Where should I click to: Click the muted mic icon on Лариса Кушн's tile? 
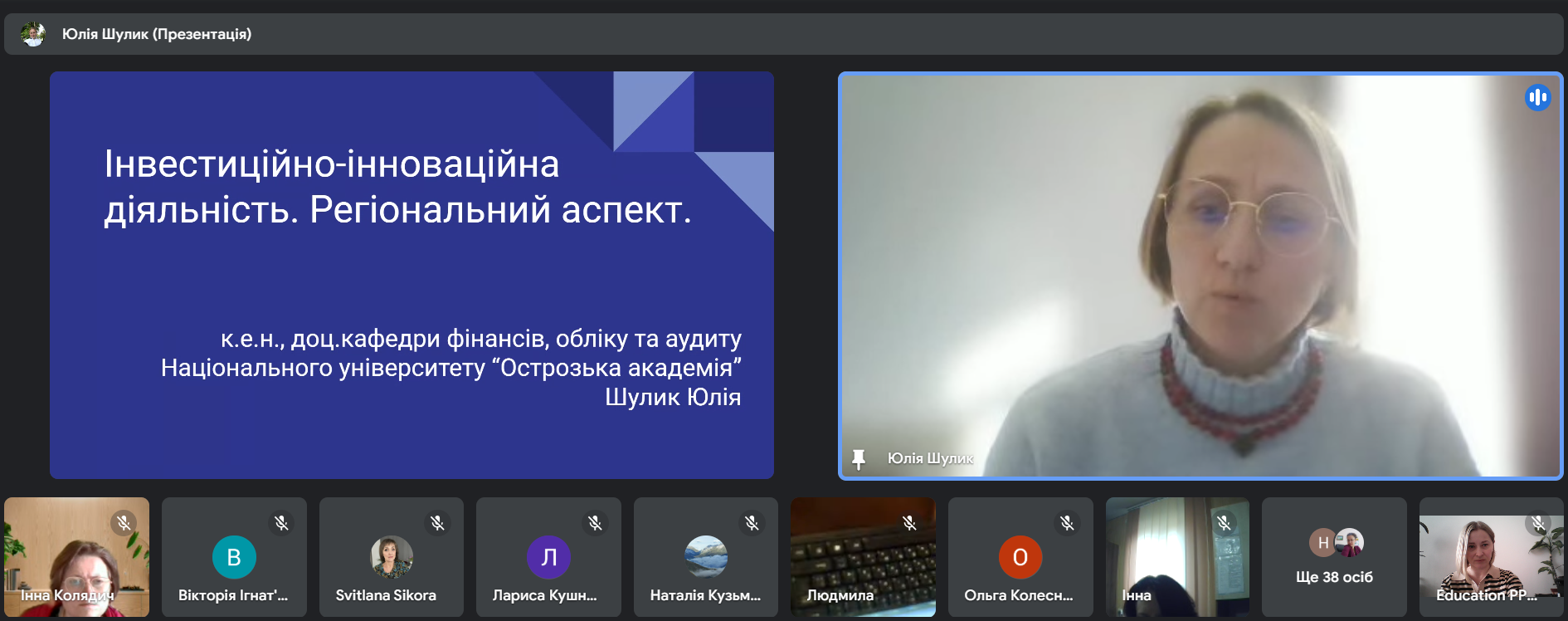tap(595, 523)
